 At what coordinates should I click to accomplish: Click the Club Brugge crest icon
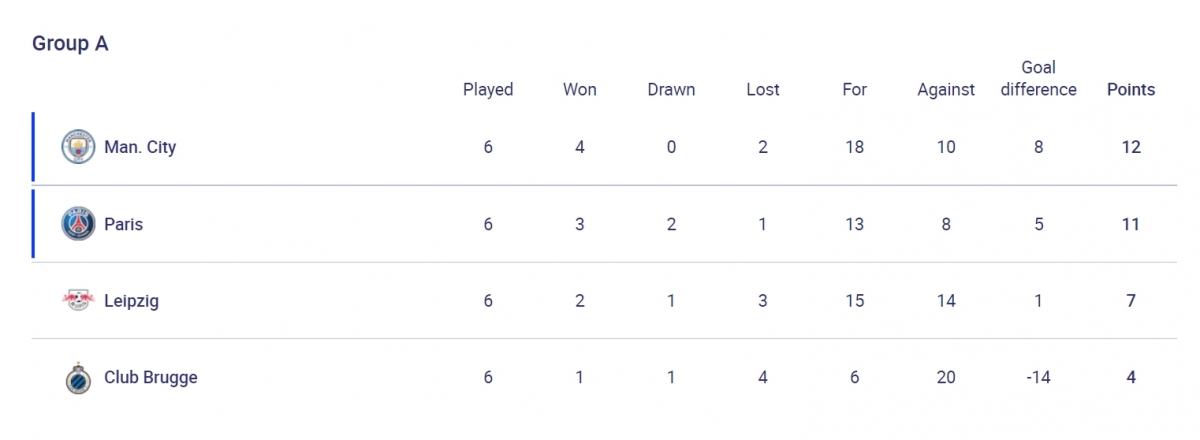77,378
